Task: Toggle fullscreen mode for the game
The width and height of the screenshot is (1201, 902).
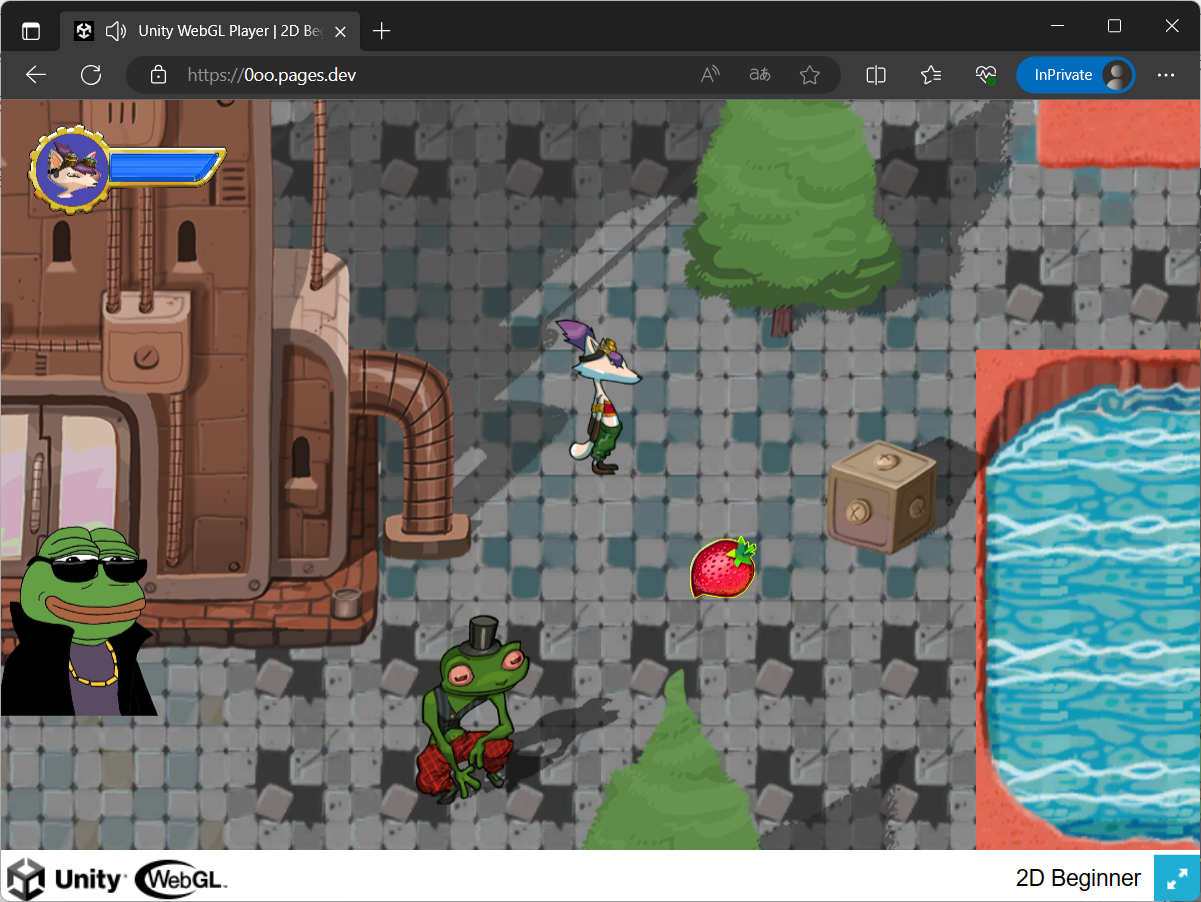Action: [x=1177, y=878]
